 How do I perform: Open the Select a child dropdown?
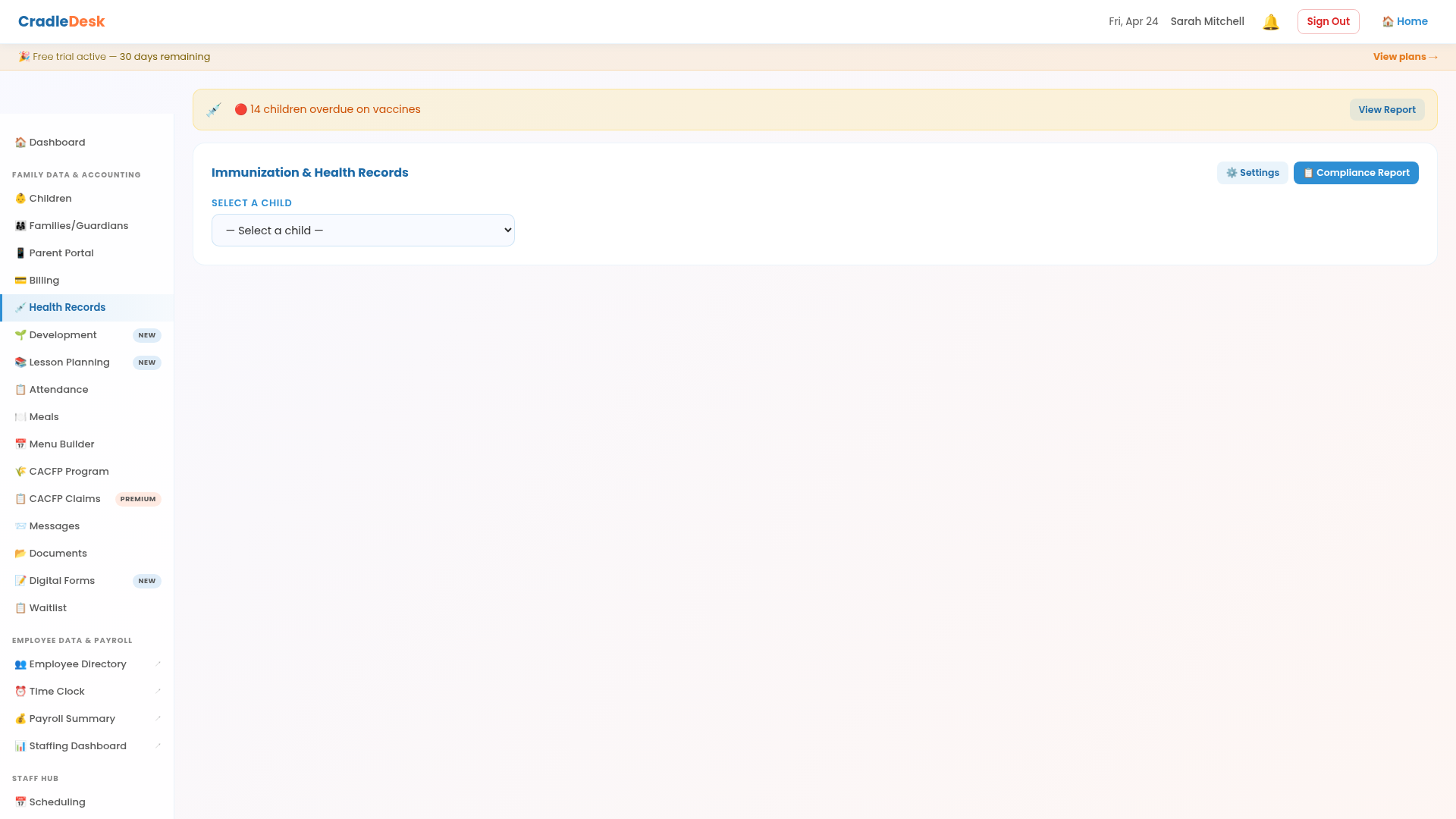(362, 230)
